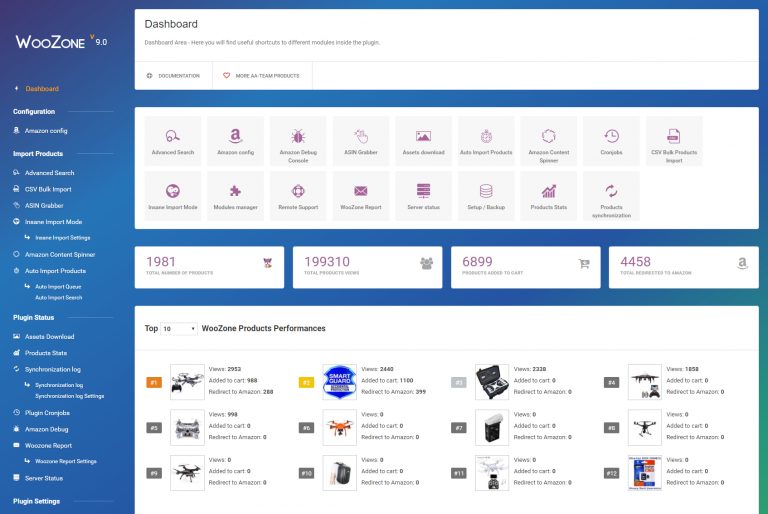Image resolution: width=768 pixels, height=514 pixels.
Task: Open Auto Import Queue submenu item
Action: pyautogui.click(x=57, y=286)
